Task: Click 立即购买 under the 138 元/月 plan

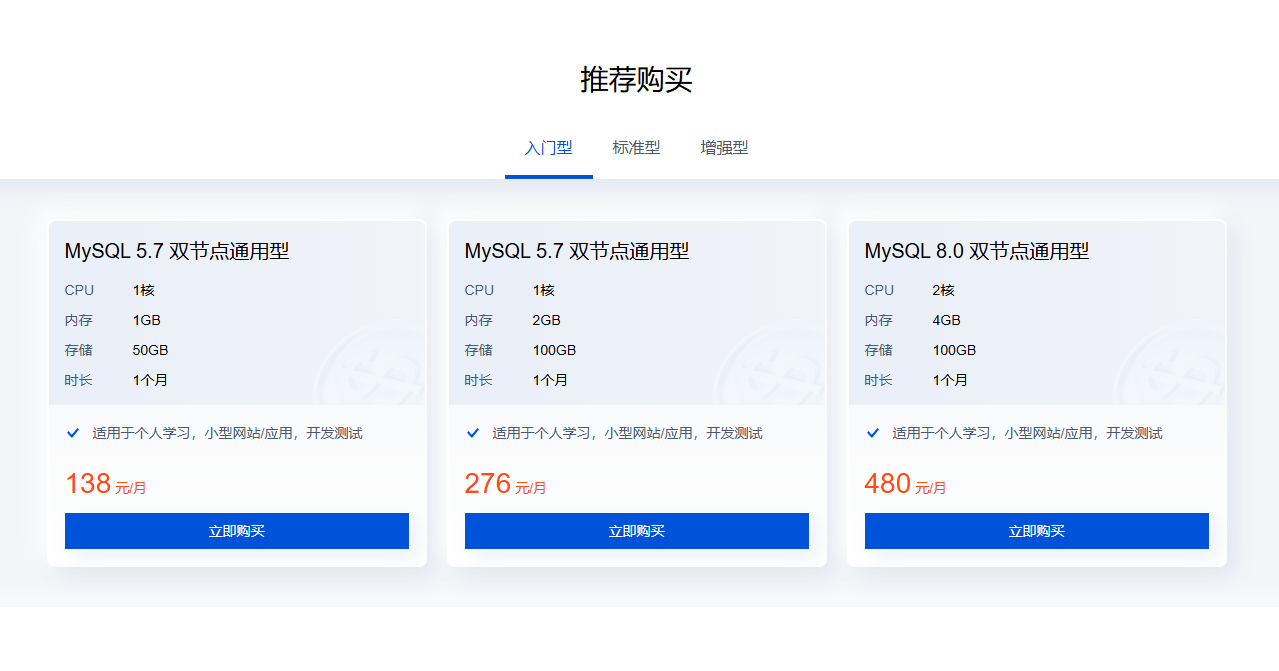Action: click(x=237, y=531)
